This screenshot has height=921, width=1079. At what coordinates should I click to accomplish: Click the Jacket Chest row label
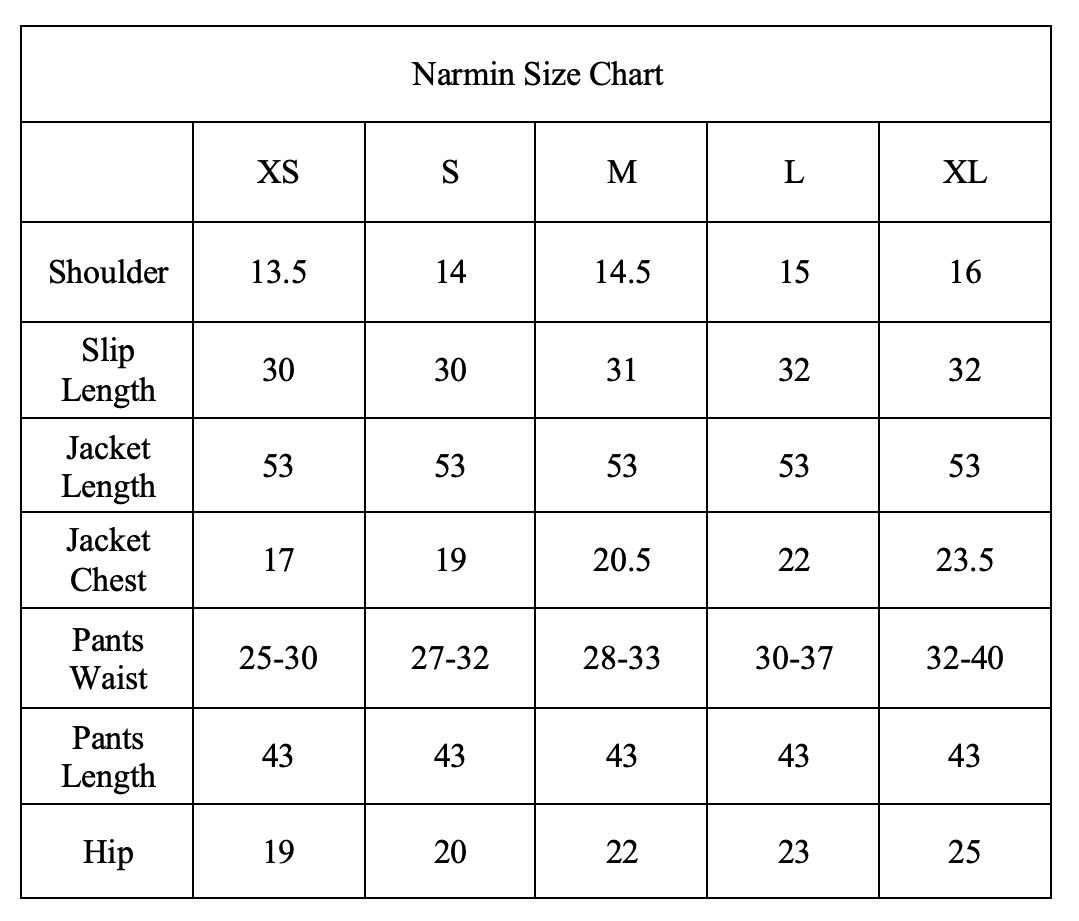108,560
